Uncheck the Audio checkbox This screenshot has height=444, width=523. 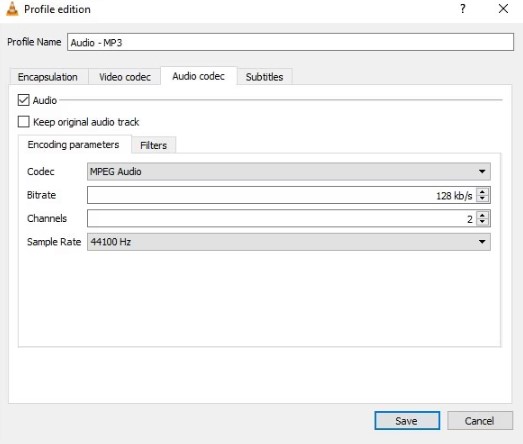pos(24,100)
